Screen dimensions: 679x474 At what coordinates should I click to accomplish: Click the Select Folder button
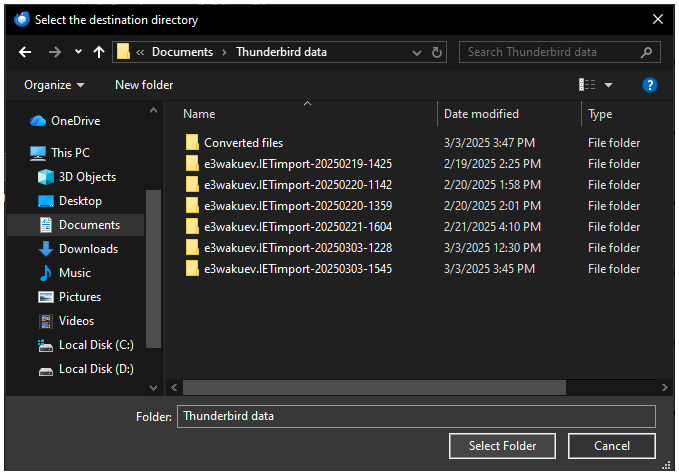(x=502, y=446)
